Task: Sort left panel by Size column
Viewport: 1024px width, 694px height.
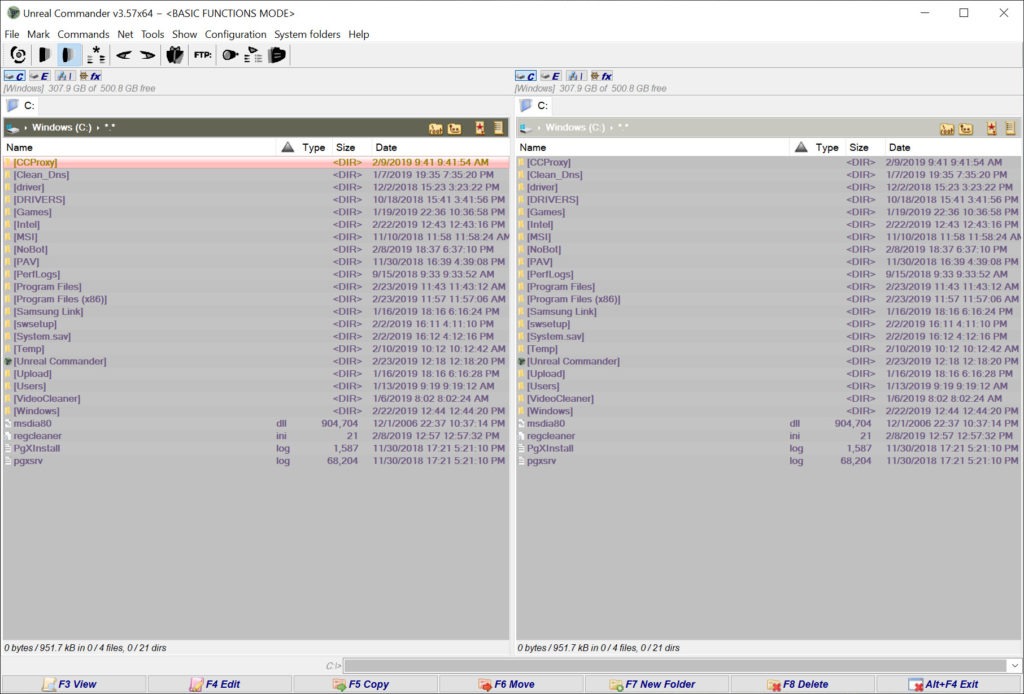Action: [351, 148]
